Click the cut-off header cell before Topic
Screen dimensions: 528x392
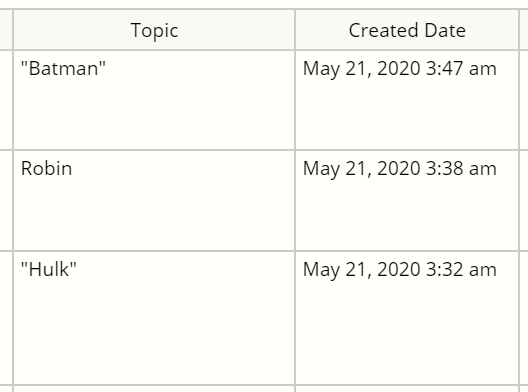pos(6,30)
